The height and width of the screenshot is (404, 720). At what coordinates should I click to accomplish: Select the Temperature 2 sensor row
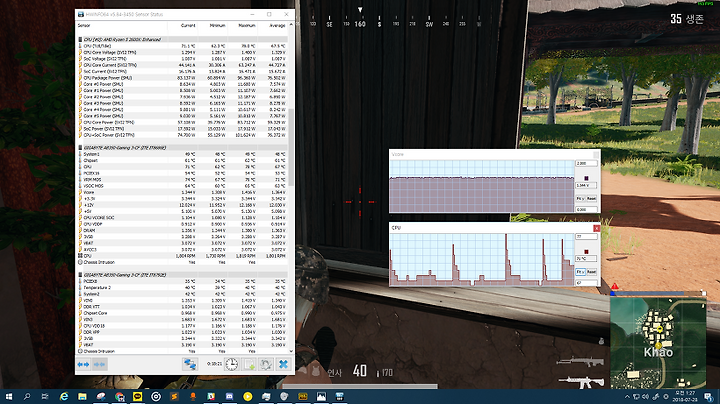pos(182,287)
